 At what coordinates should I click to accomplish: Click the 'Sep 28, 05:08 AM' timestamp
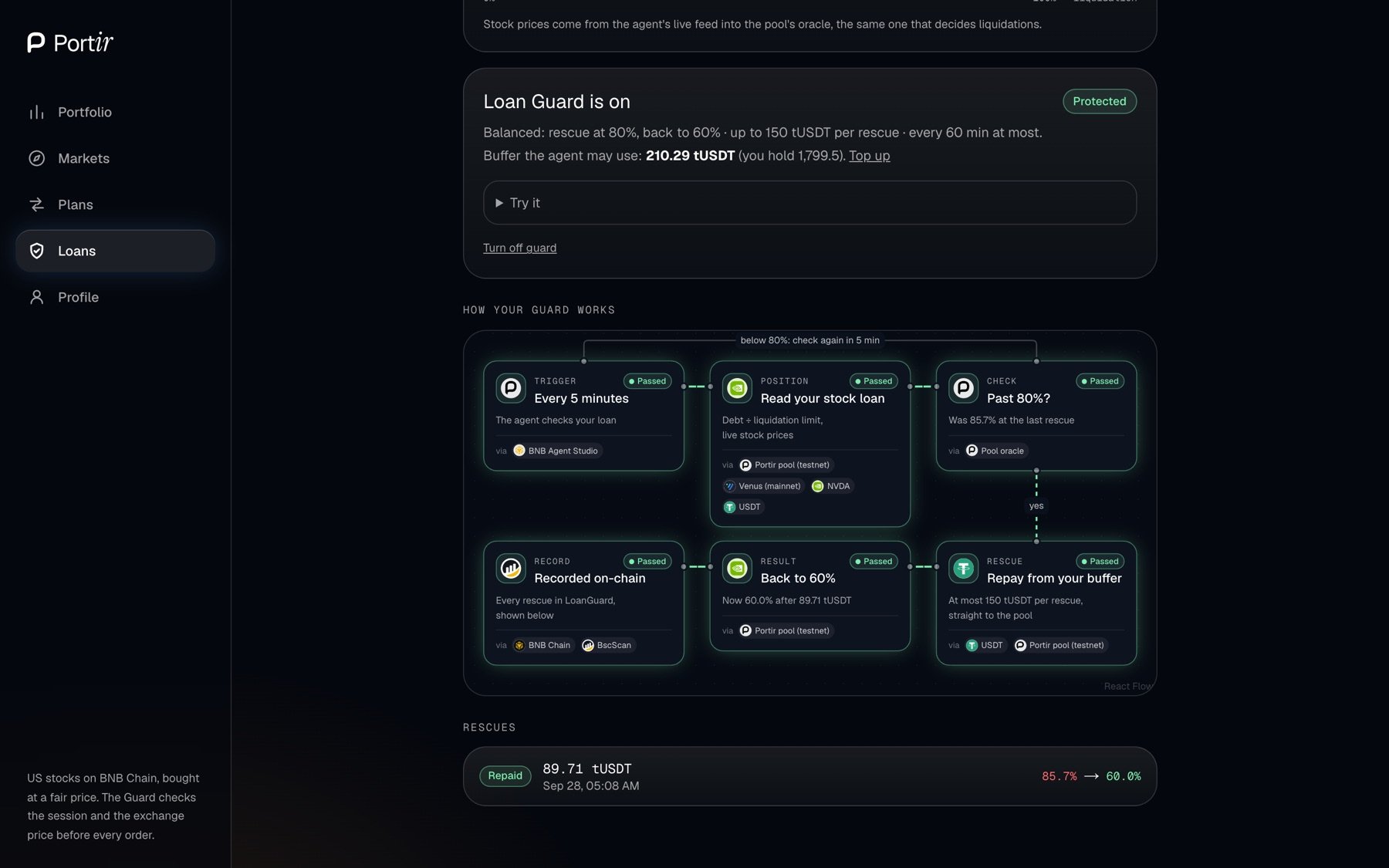click(590, 786)
